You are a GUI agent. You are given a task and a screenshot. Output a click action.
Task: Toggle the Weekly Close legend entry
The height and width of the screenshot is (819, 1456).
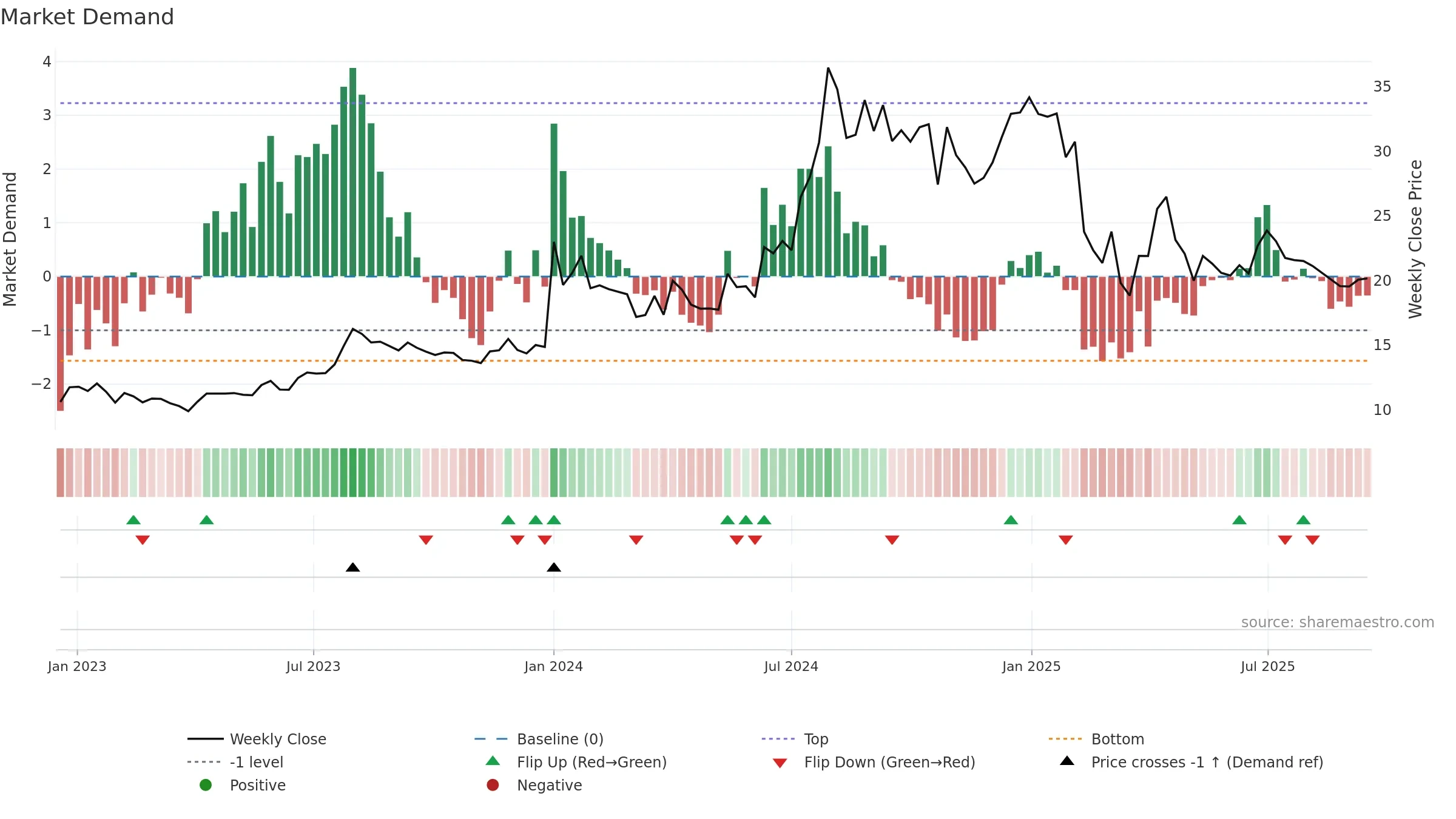[x=257, y=739]
